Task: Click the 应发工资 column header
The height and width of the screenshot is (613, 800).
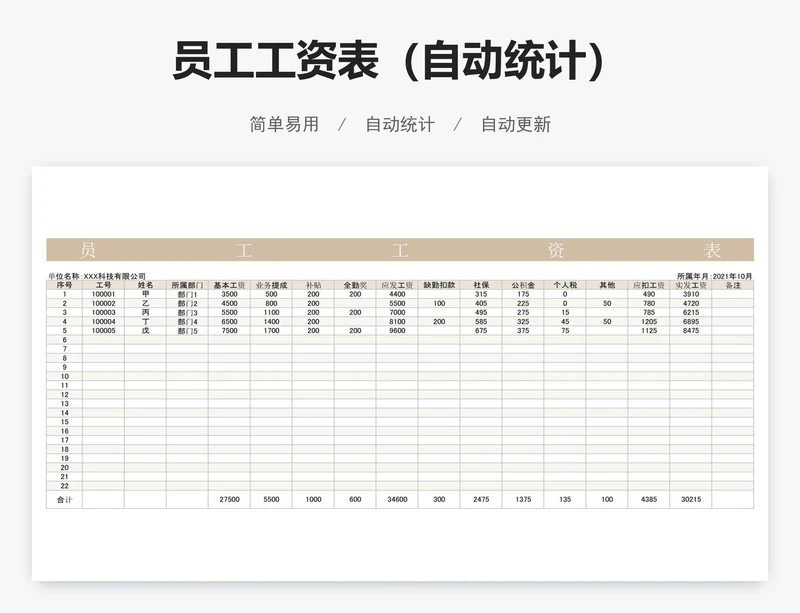Action: 397,285
